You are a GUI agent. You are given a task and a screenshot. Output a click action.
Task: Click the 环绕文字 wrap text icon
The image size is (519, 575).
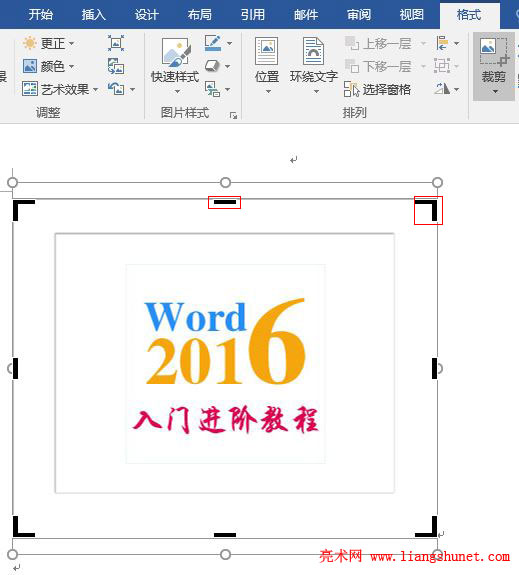[313, 51]
